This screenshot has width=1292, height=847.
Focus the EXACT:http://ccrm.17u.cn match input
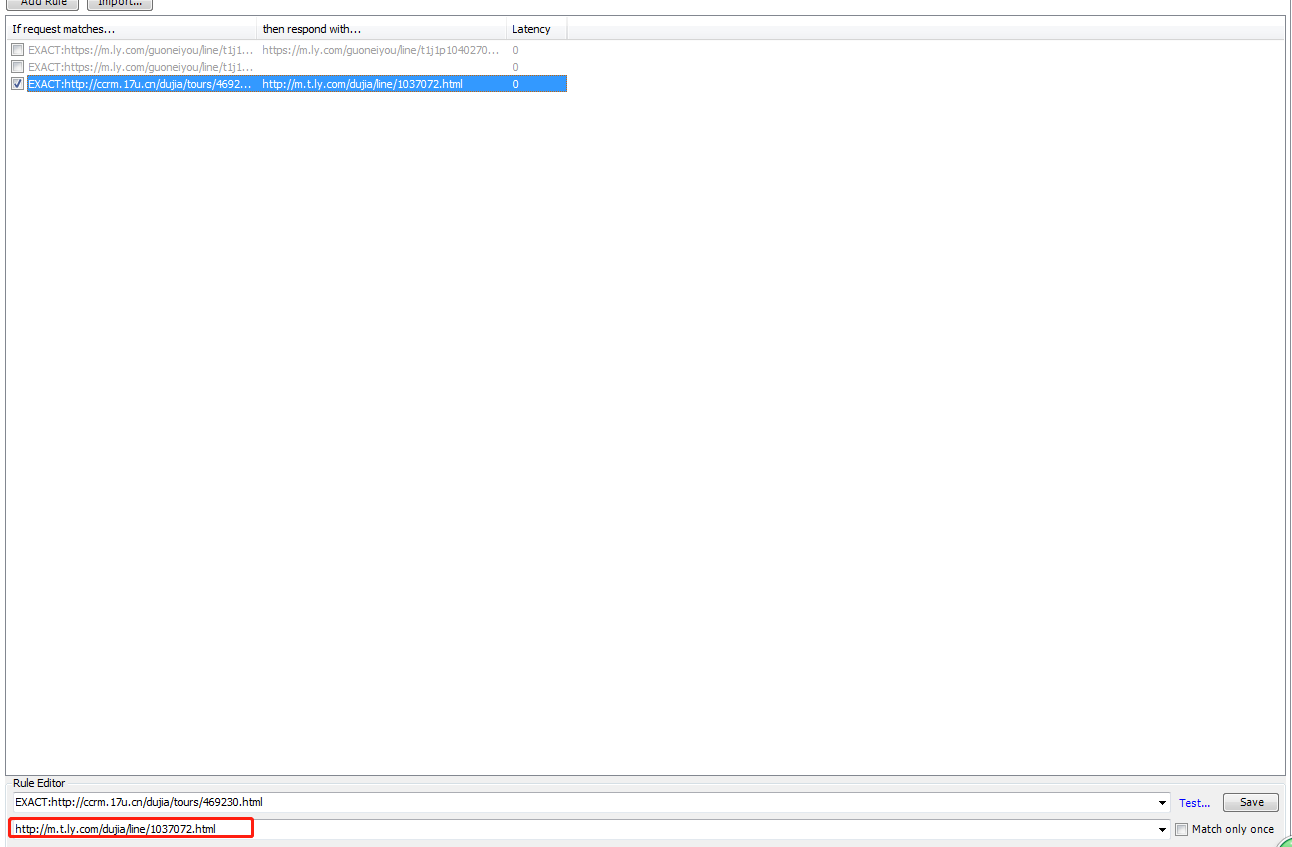coord(583,802)
